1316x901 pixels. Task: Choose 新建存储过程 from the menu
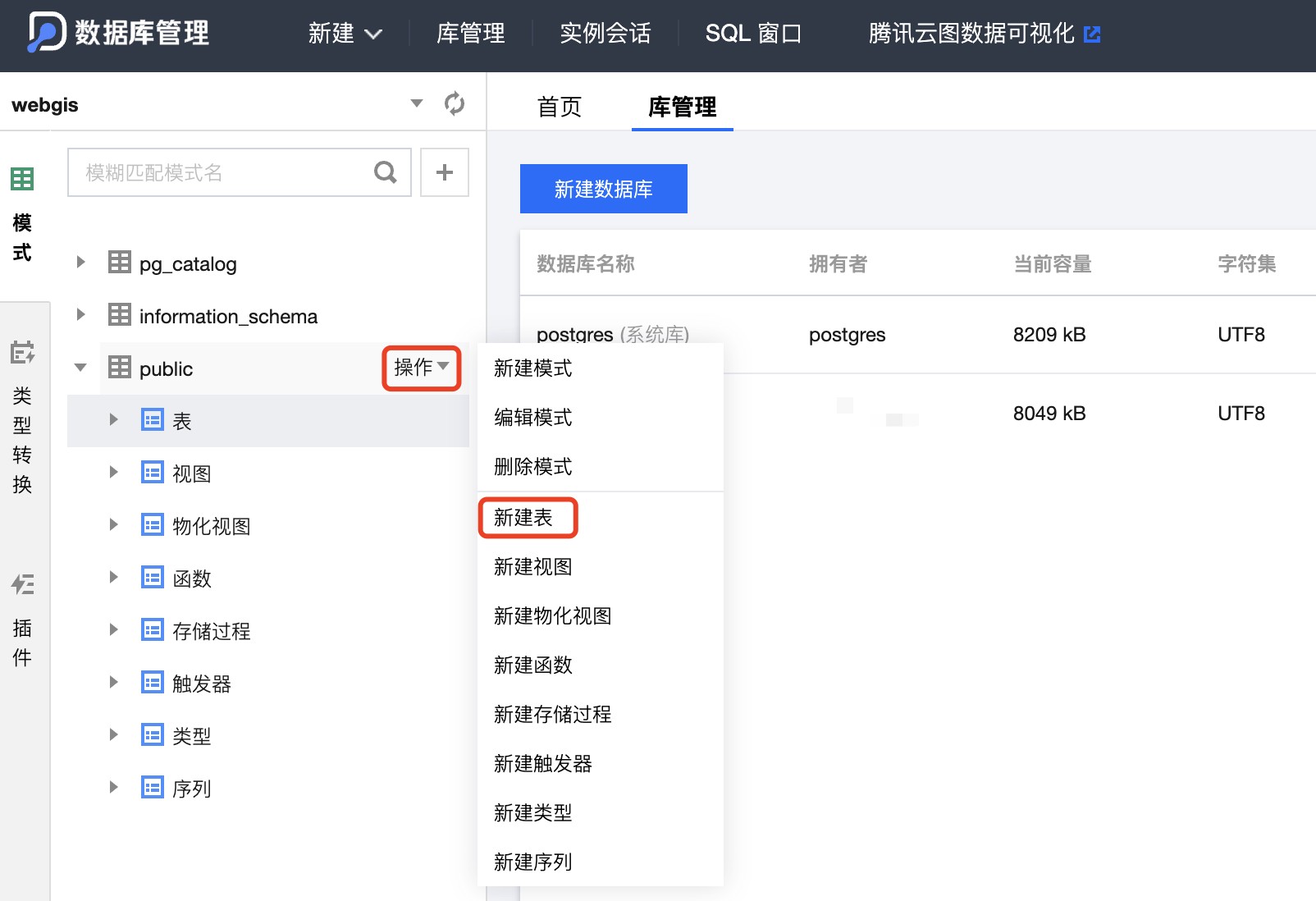pos(601,715)
